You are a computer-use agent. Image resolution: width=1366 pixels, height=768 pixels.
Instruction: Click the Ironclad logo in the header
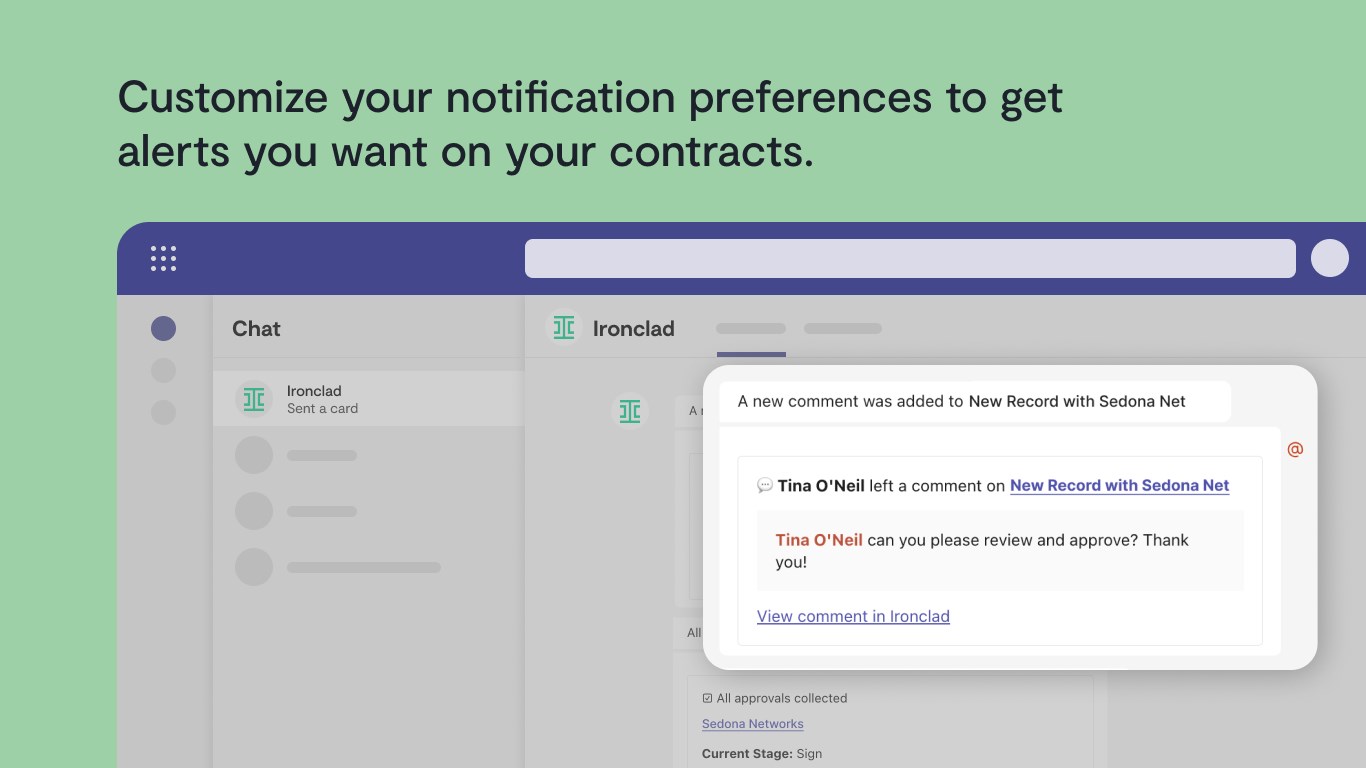564,328
